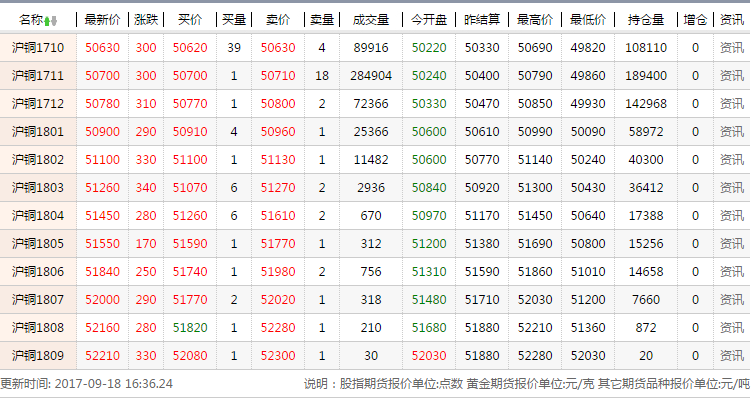Select the 昨结算 column header
The image size is (756, 400).
(x=483, y=20)
